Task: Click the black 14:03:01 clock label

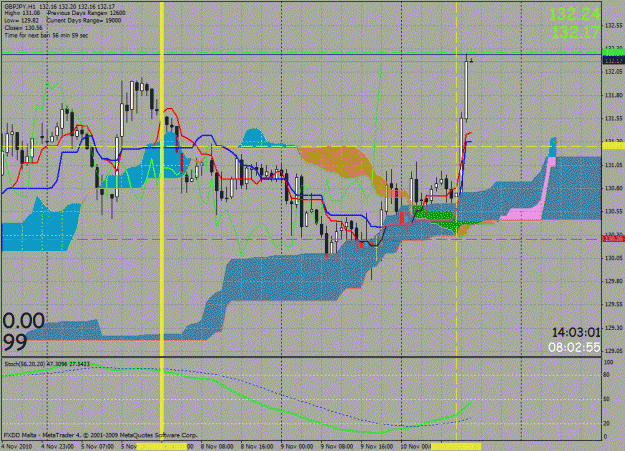Action: 576,332
